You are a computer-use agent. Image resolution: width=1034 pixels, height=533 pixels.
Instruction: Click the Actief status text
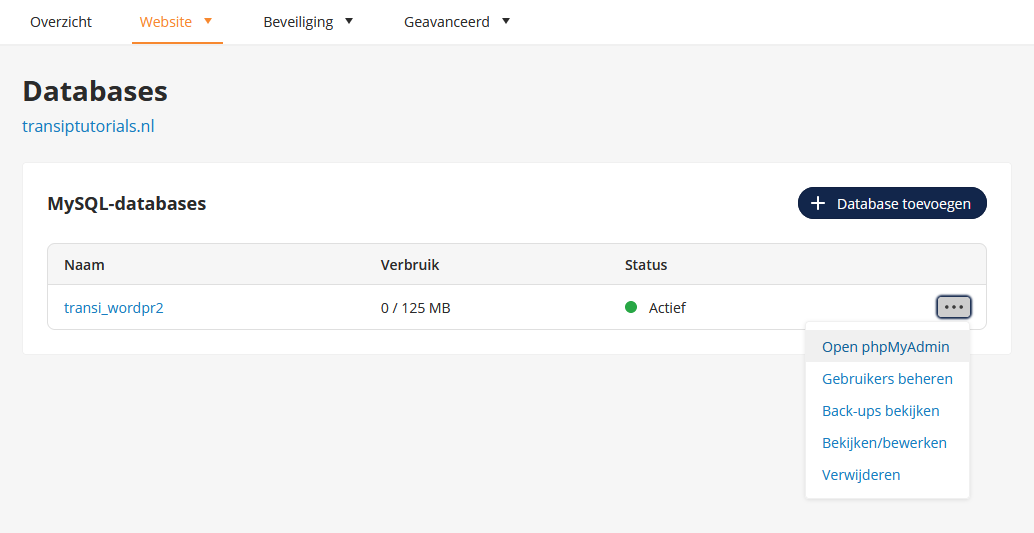667,307
